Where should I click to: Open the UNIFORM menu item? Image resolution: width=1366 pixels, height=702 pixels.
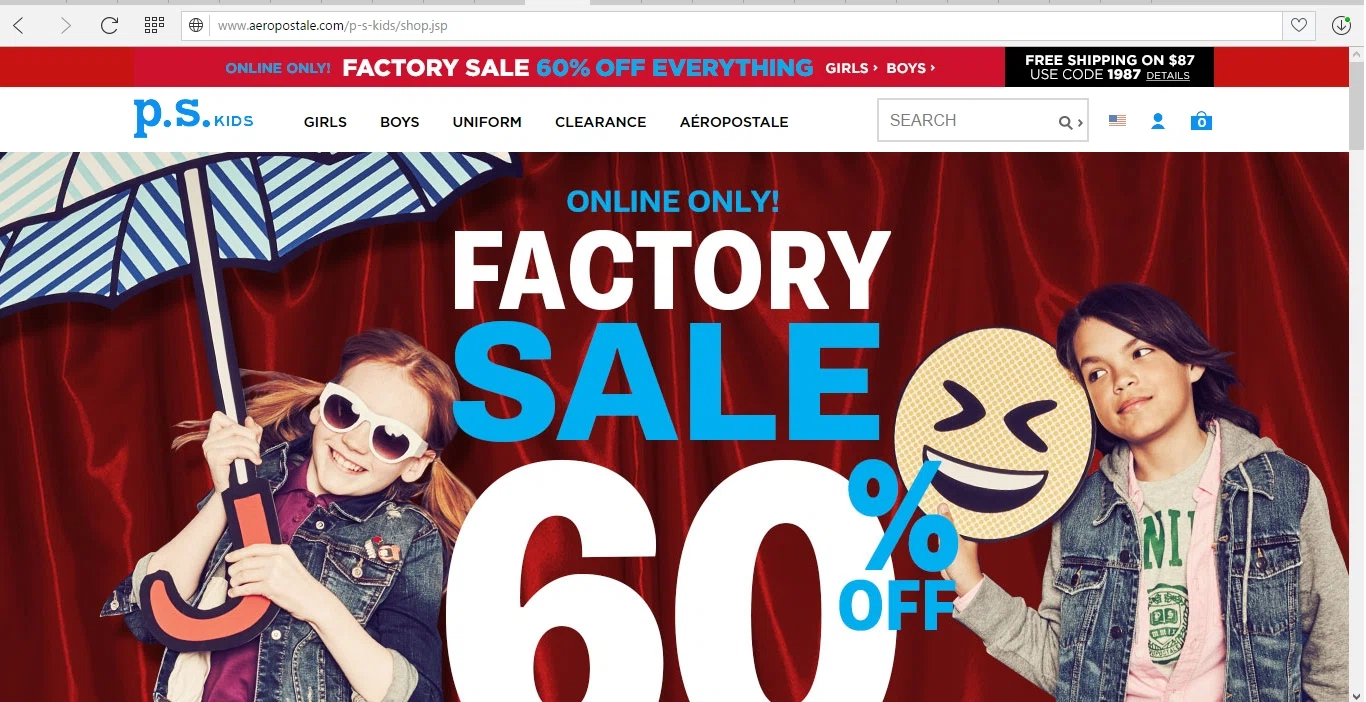pyautogui.click(x=487, y=122)
